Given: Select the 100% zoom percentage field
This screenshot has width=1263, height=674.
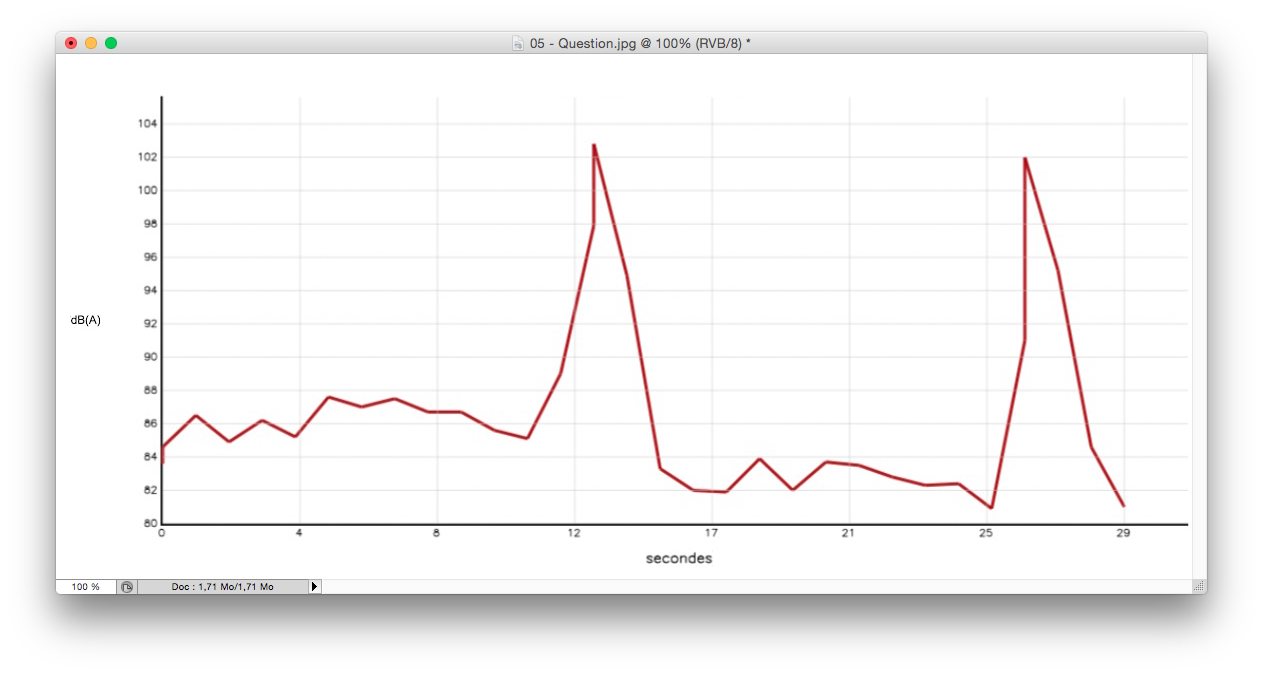Looking at the screenshot, I should [x=87, y=586].
